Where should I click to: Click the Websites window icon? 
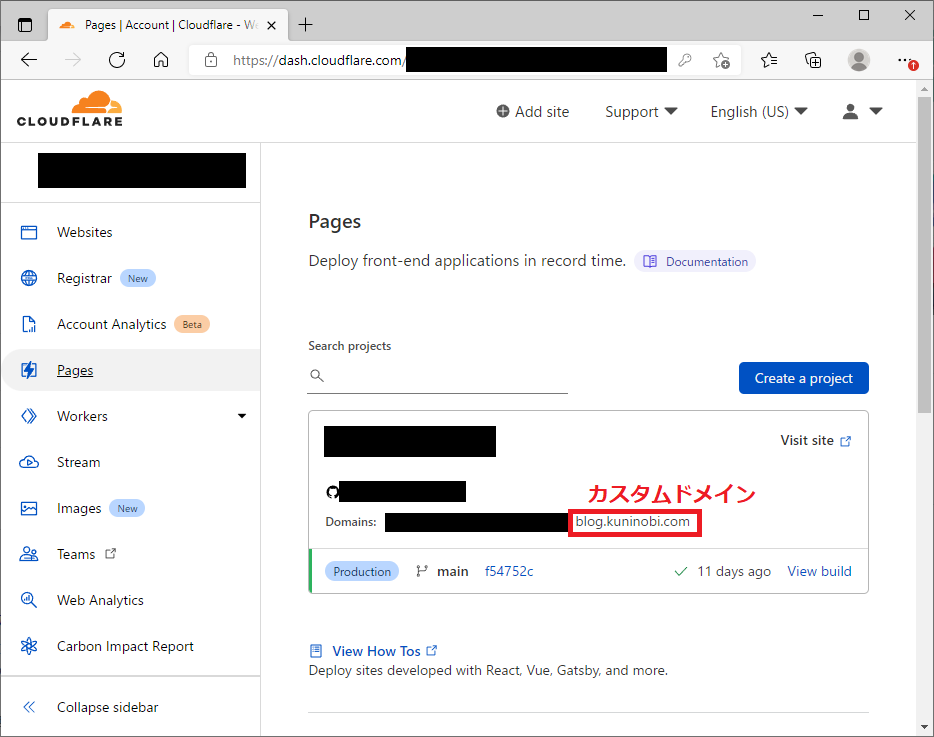coord(29,232)
